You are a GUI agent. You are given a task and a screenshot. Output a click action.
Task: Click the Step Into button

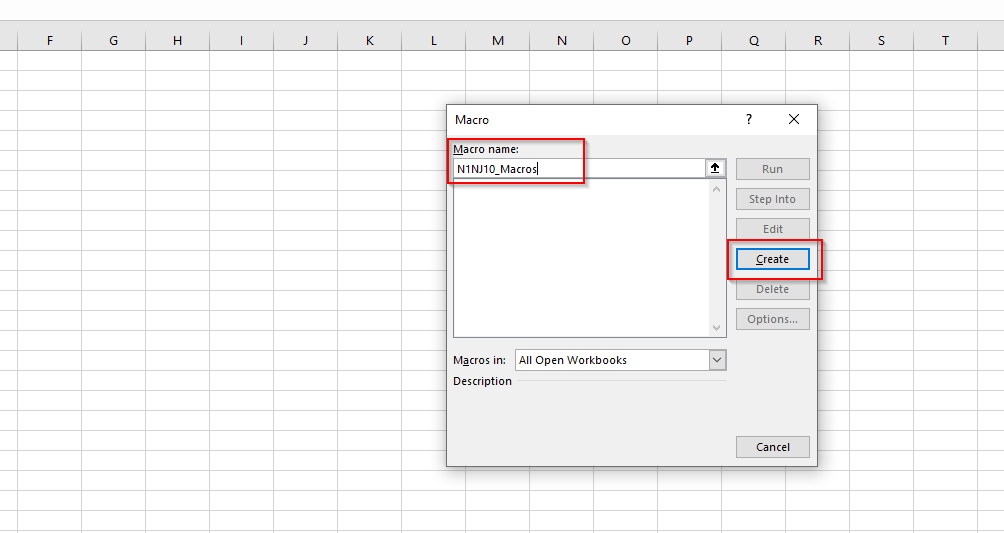point(772,199)
